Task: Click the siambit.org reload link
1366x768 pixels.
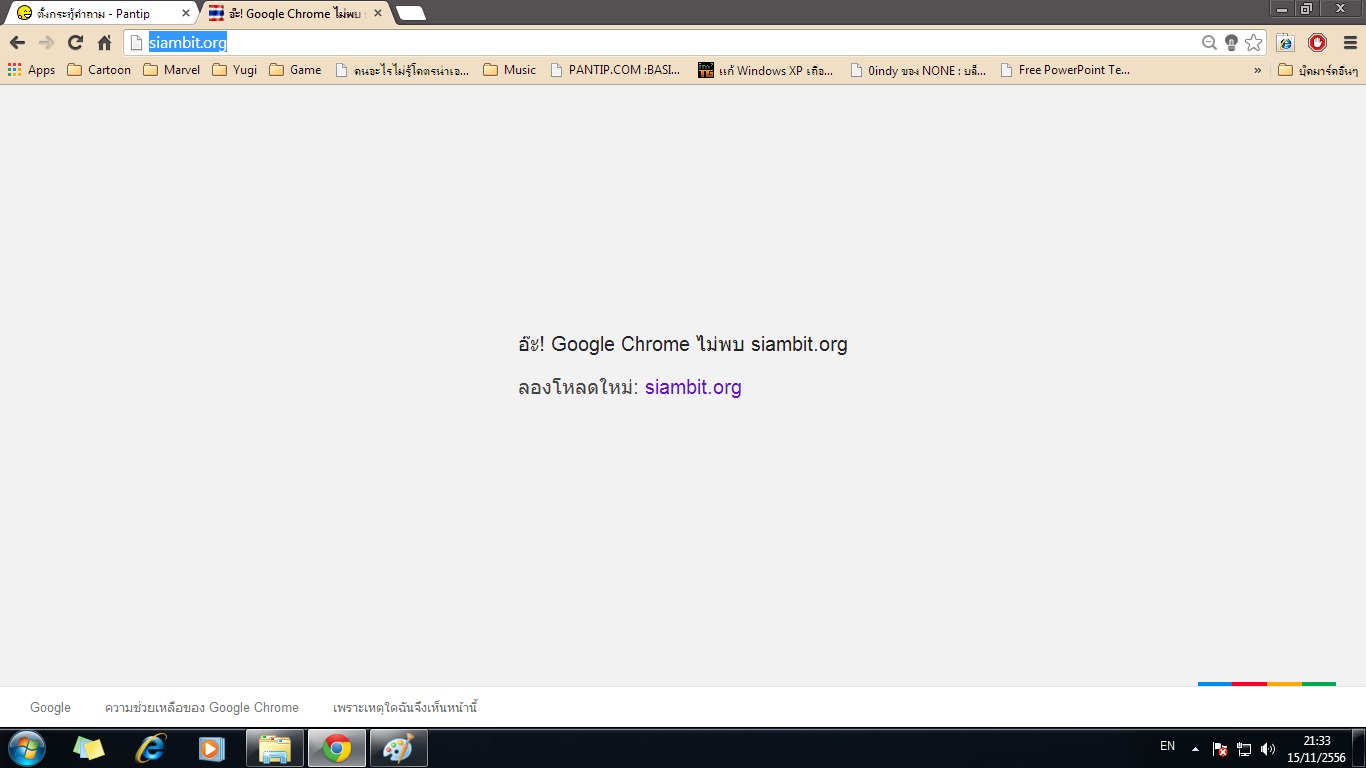Action: [x=693, y=387]
